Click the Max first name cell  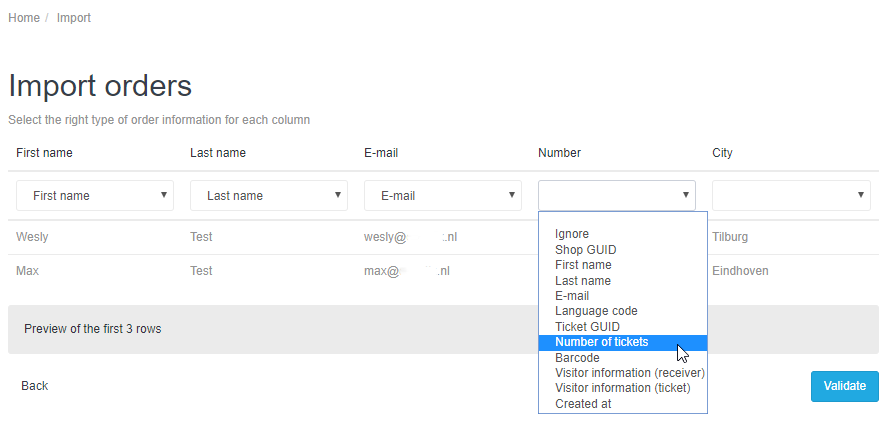[x=27, y=271]
